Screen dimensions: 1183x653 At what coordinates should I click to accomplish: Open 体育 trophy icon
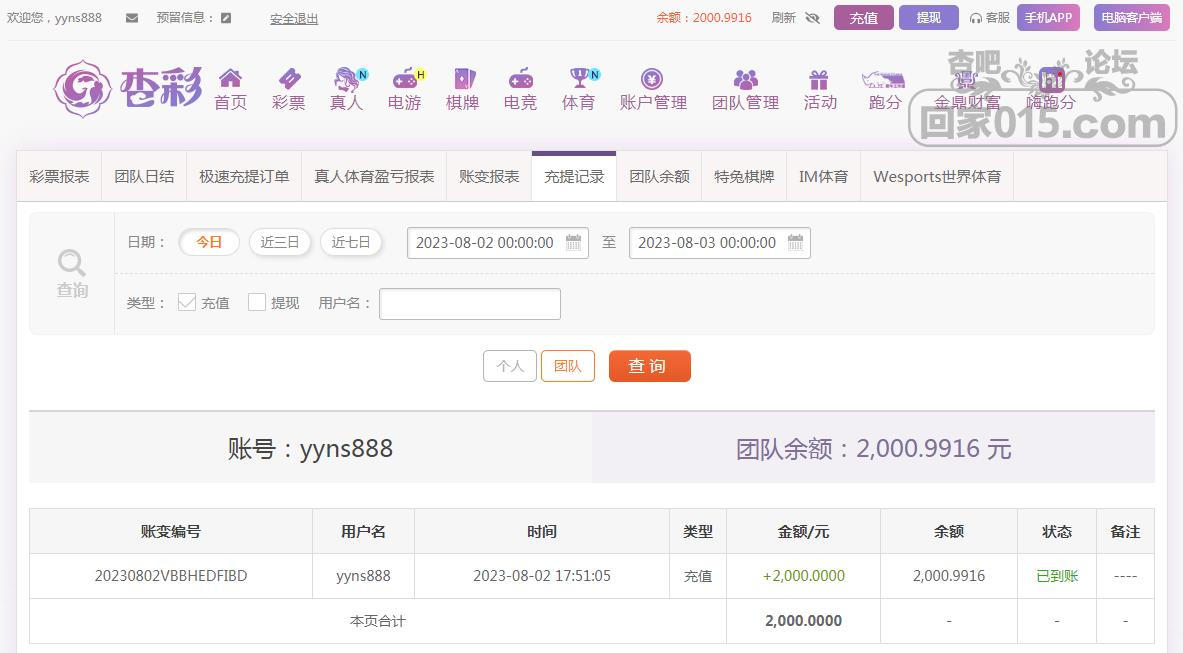click(580, 78)
